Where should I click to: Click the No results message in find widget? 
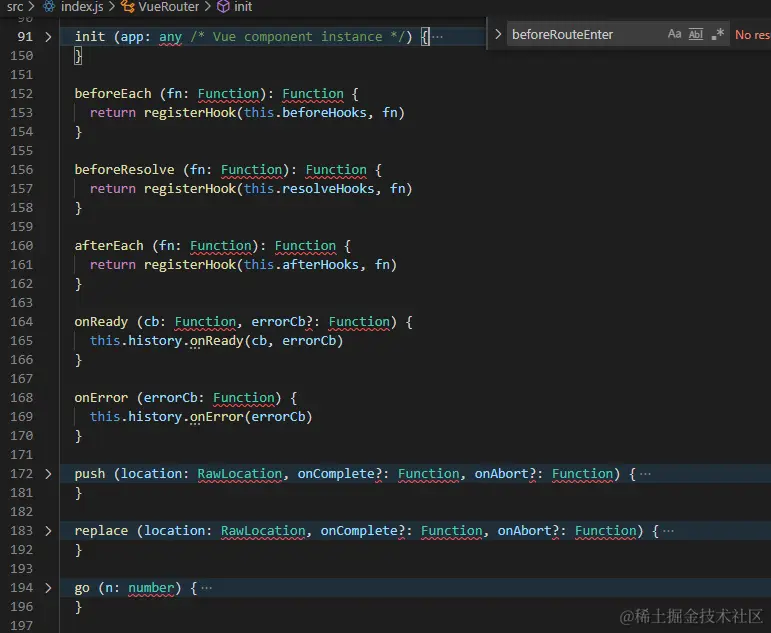coord(752,34)
